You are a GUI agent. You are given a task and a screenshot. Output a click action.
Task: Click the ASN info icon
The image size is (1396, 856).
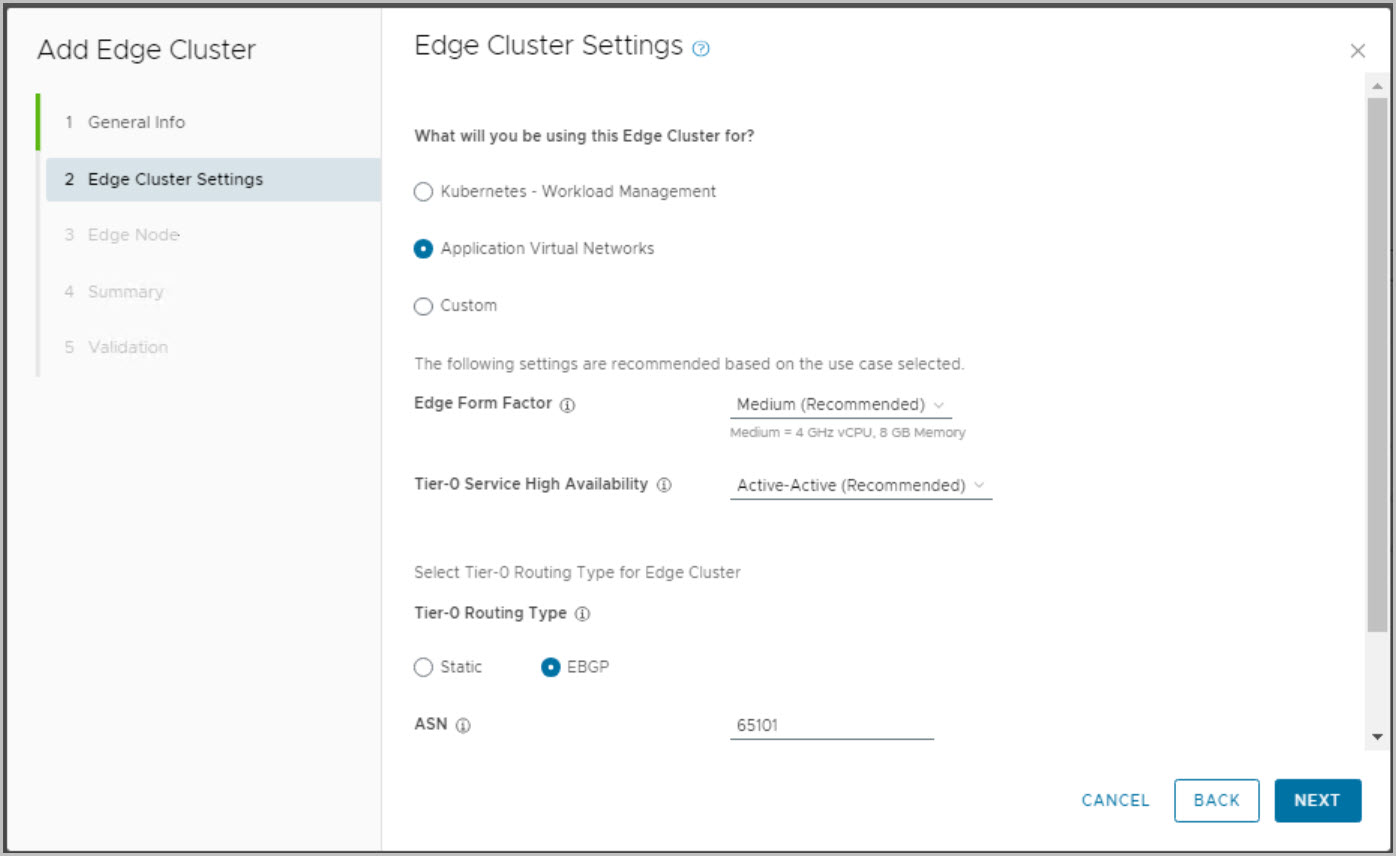[x=463, y=726]
